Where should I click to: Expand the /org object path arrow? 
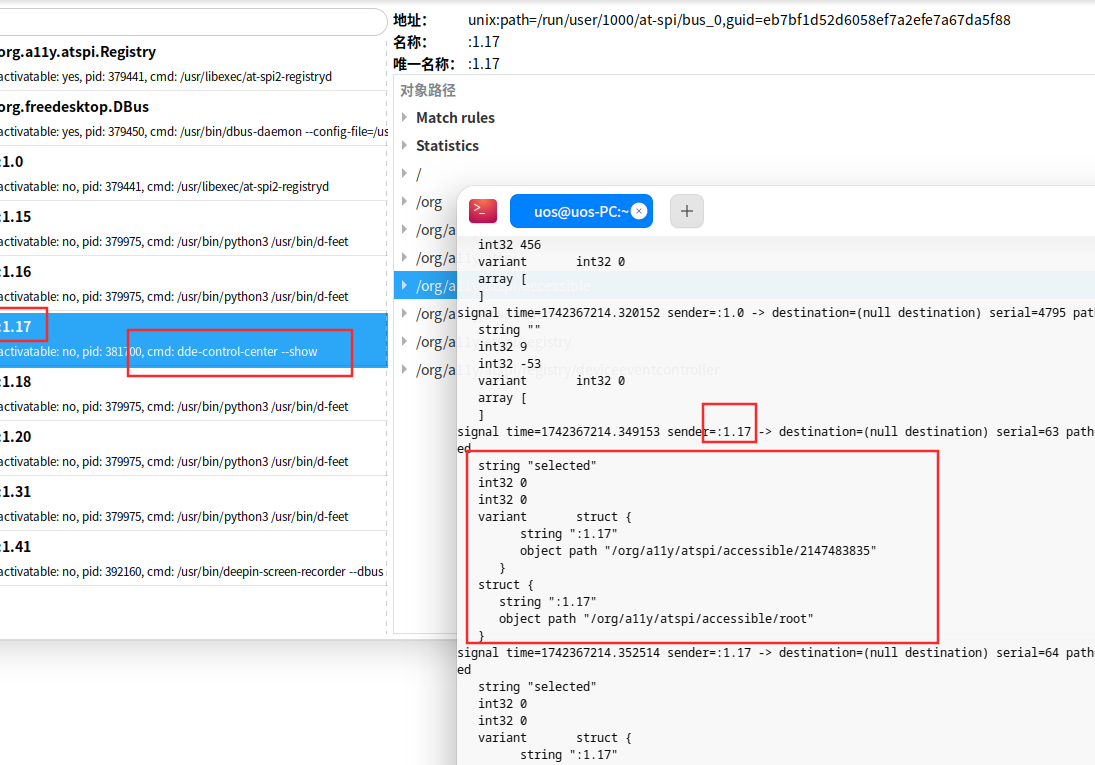(405, 202)
